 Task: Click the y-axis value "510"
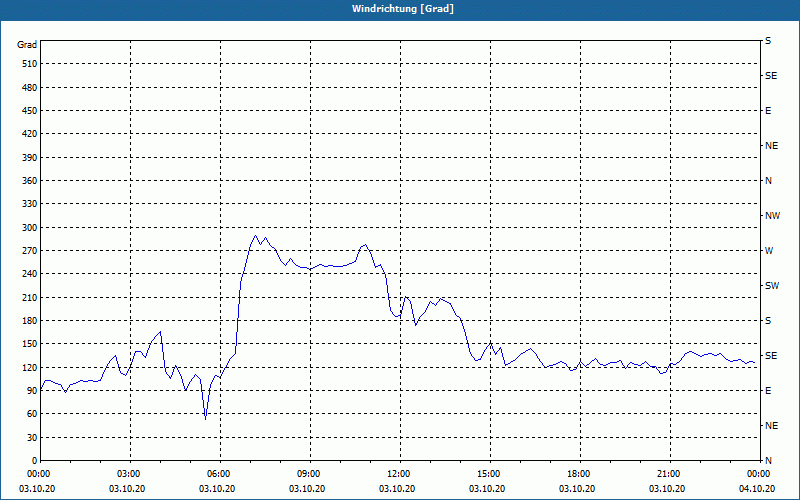coord(30,64)
